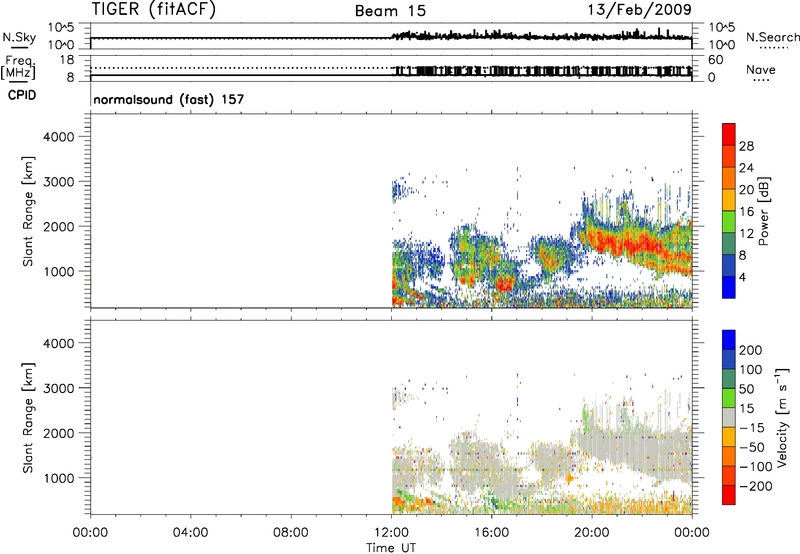Click the 'Power [dB]' colorbar title

(763, 211)
